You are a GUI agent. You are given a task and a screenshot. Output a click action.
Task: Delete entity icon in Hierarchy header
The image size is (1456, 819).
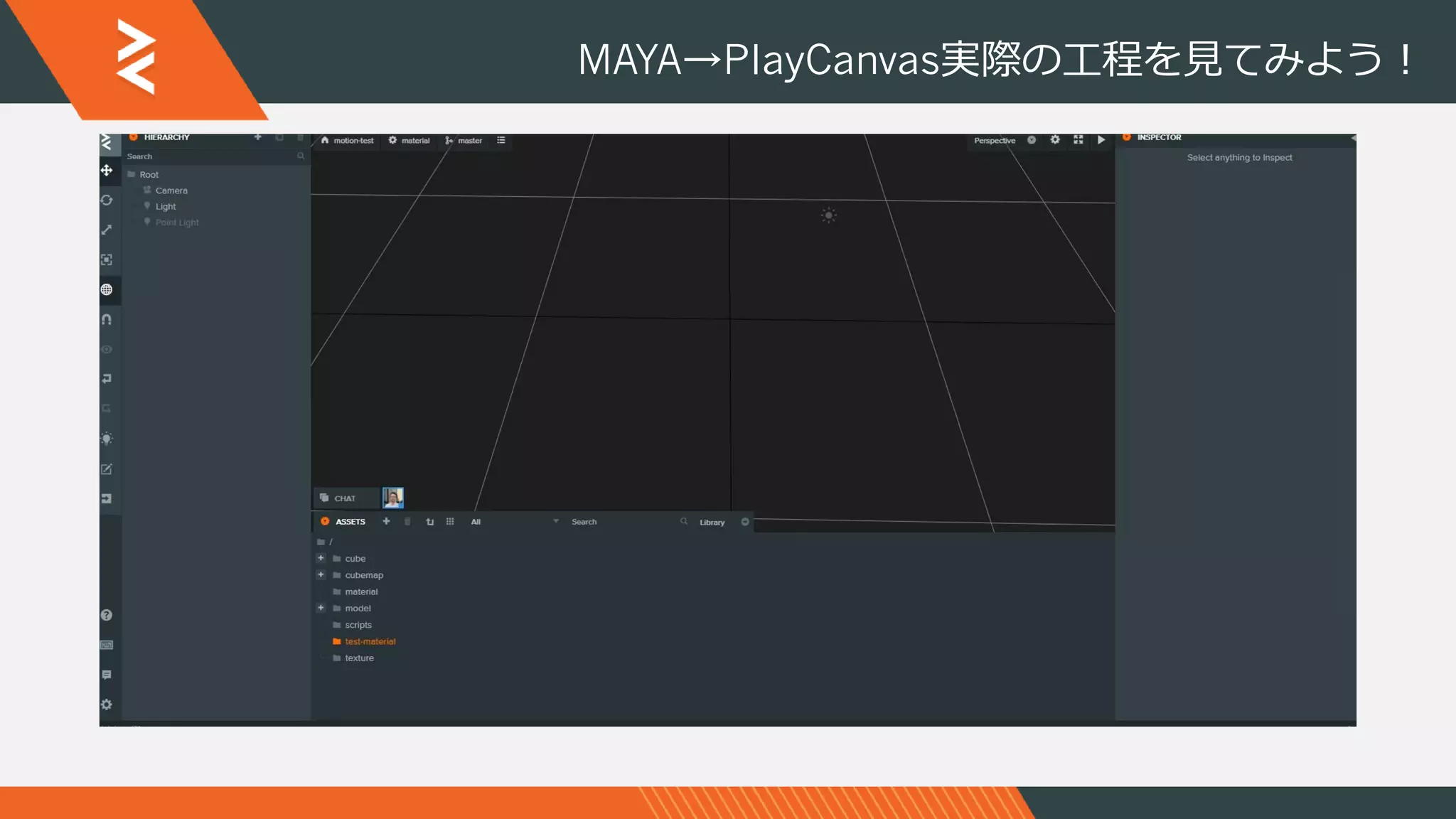pyautogui.click(x=300, y=137)
